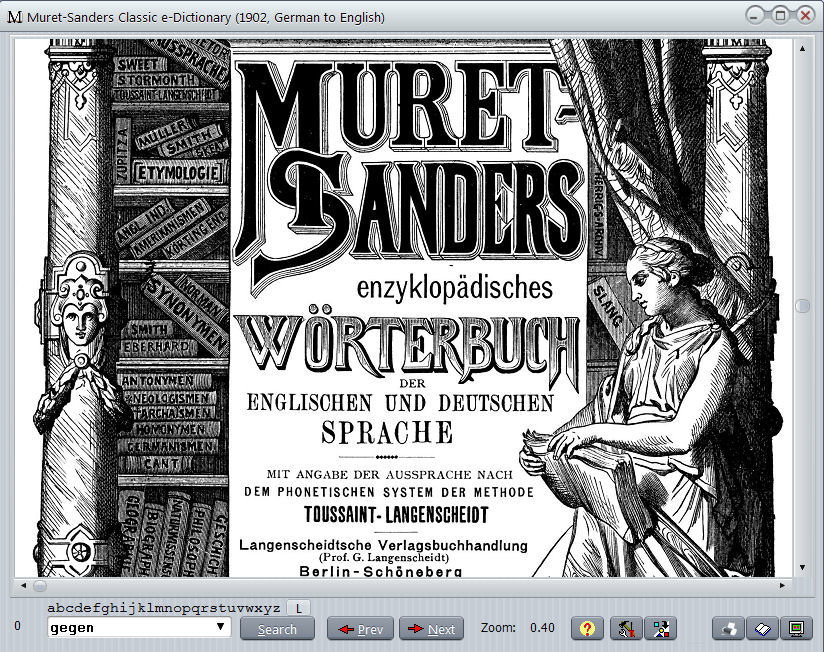Minimize the dictionary window

[755, 16]
